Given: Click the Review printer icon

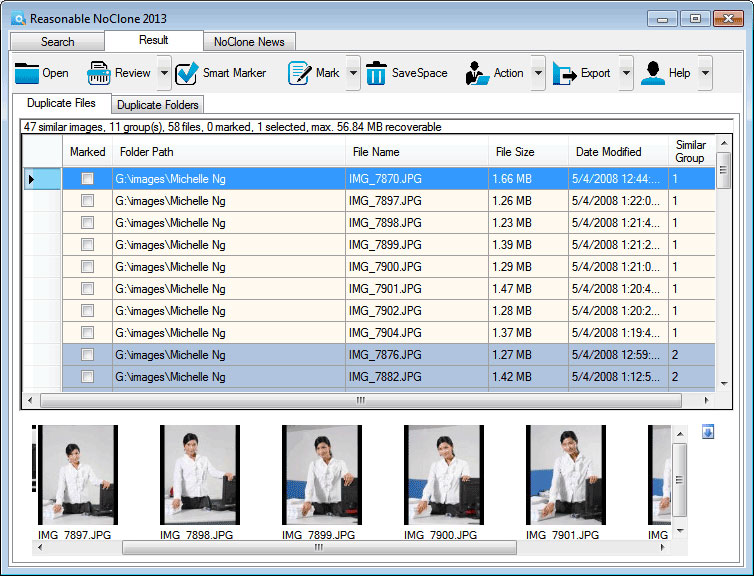Looking at the screenshot, I should click(98, 73).
